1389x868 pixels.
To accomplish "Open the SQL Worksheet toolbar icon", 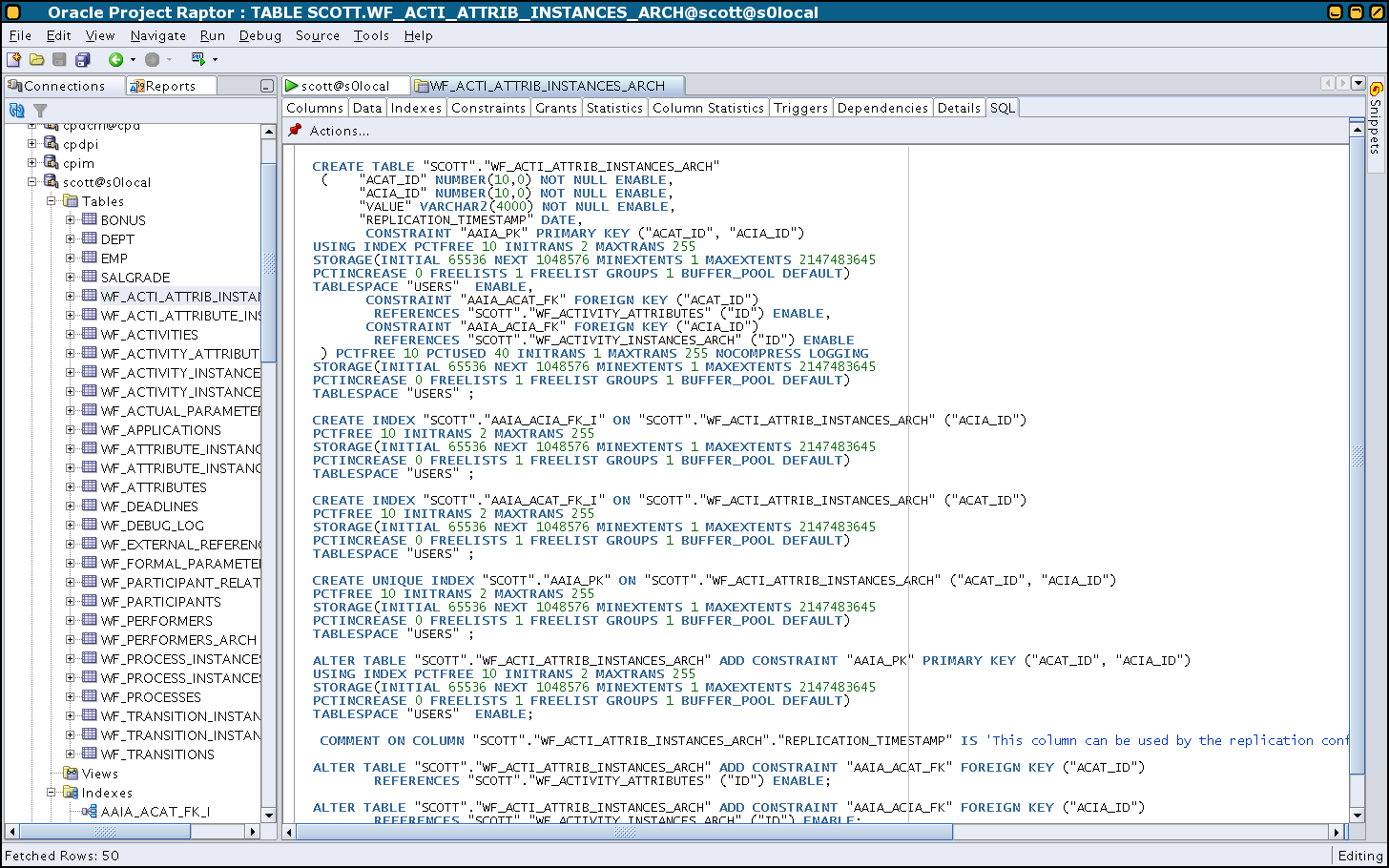I will (x=198, y=59).
